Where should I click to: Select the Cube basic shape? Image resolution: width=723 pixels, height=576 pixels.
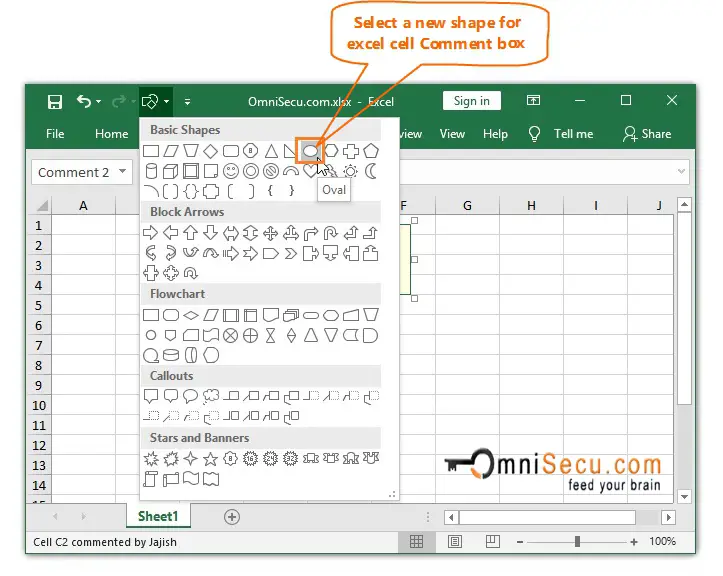tap(171, 171)
